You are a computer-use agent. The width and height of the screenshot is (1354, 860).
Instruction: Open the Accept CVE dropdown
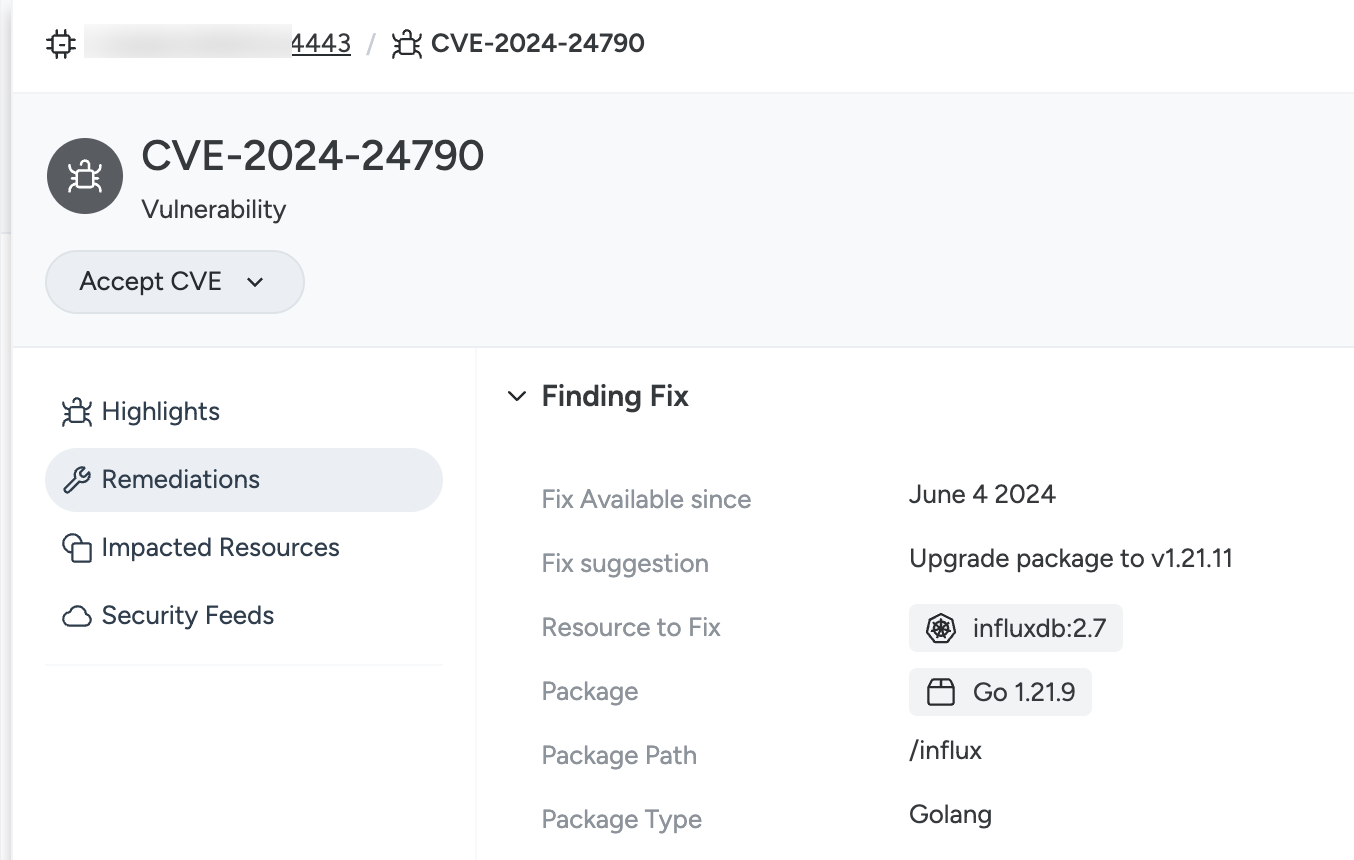tap(175, 282)
